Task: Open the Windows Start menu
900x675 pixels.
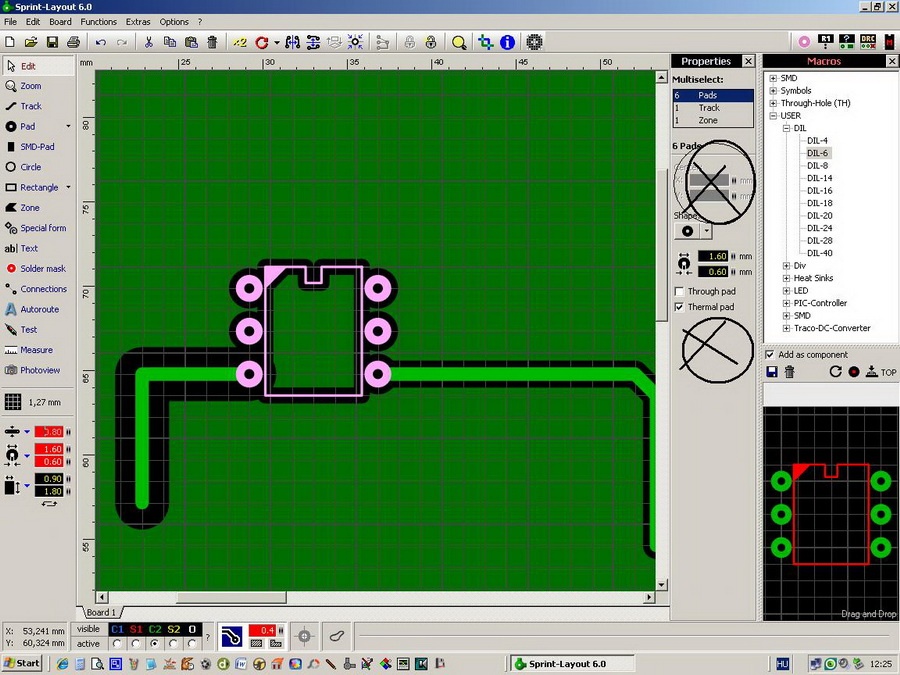Action: [x=22, y=664]
